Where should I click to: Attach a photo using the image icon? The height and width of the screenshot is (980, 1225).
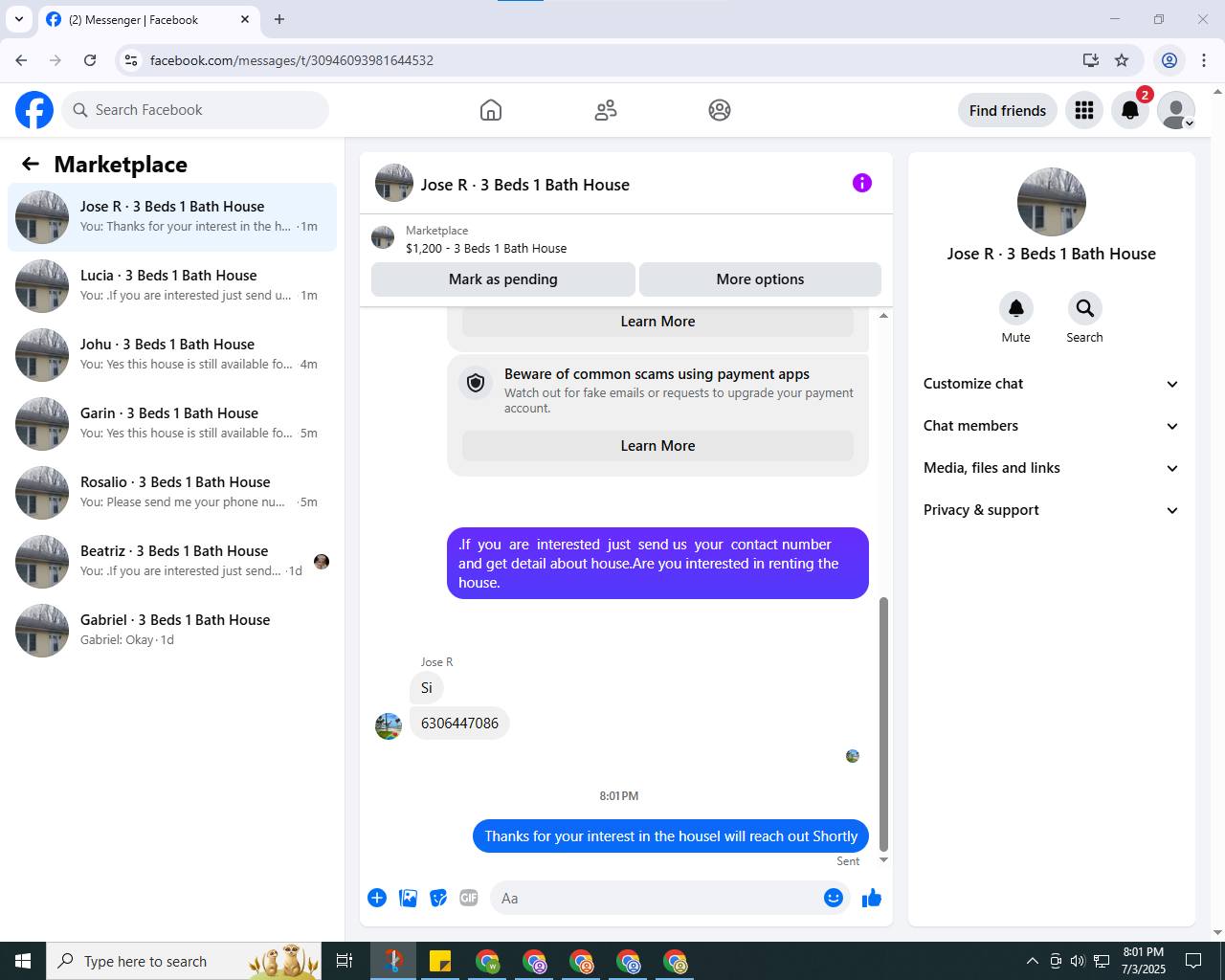click(408, 898)
